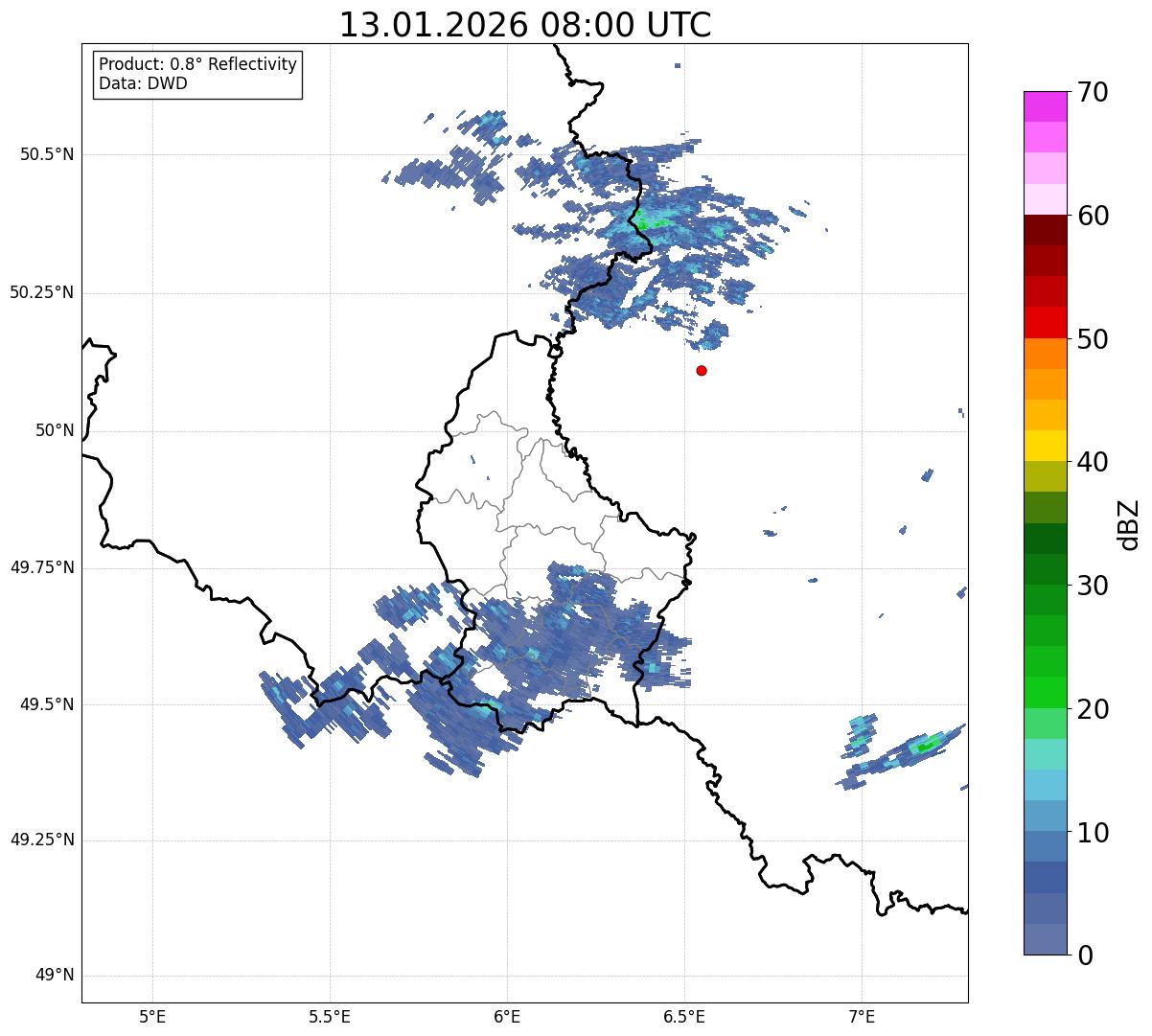The width and height of the screenshot is (1152, 1036).
Task: Click the dBZ colorbar axis label
Action: 1129,523
